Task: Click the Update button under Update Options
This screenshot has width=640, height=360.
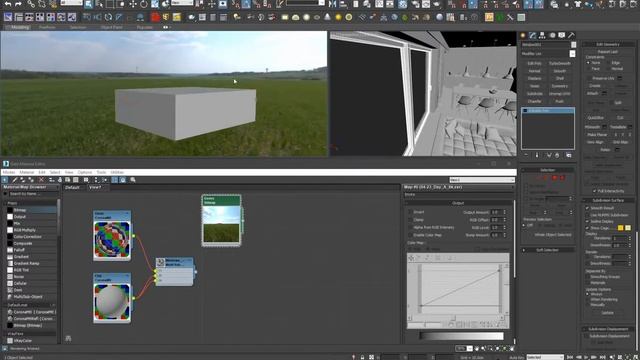Action: (607, 313)
